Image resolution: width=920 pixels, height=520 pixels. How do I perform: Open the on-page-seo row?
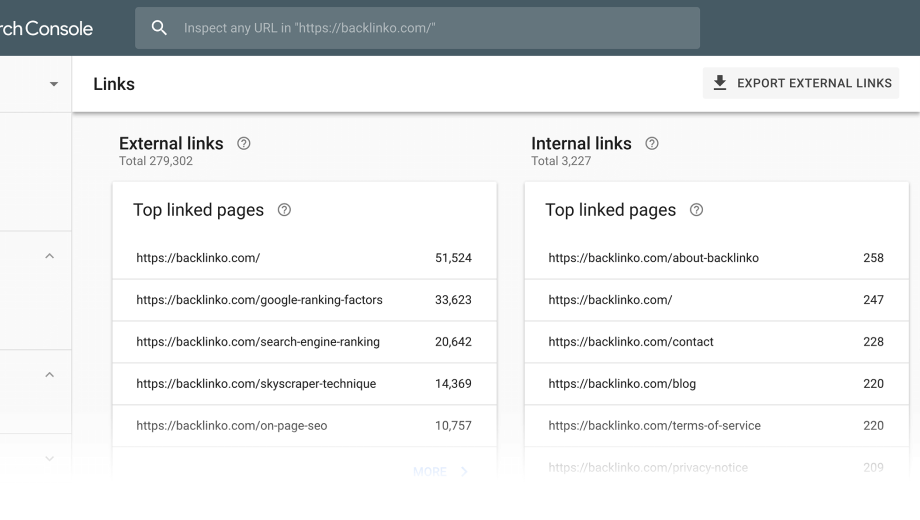(x=305, y=426)
